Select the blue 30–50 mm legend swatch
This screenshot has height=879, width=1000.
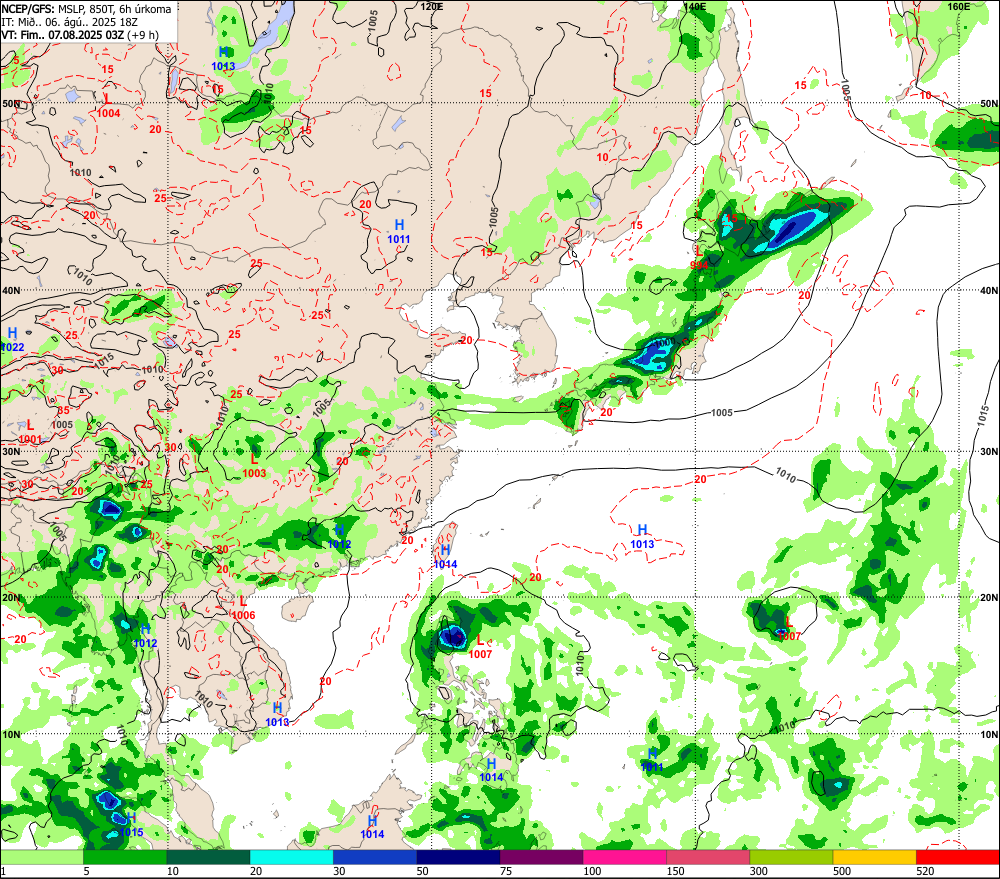(375, 857)
